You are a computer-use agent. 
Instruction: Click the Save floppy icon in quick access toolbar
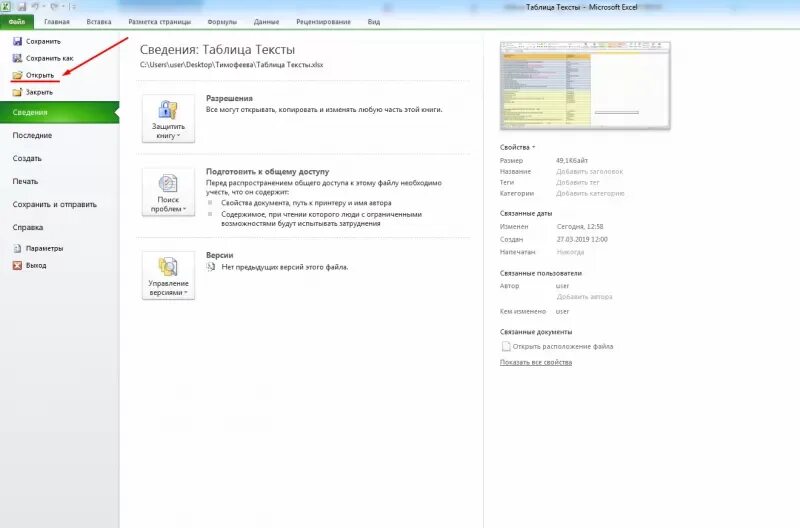point(21,7)
